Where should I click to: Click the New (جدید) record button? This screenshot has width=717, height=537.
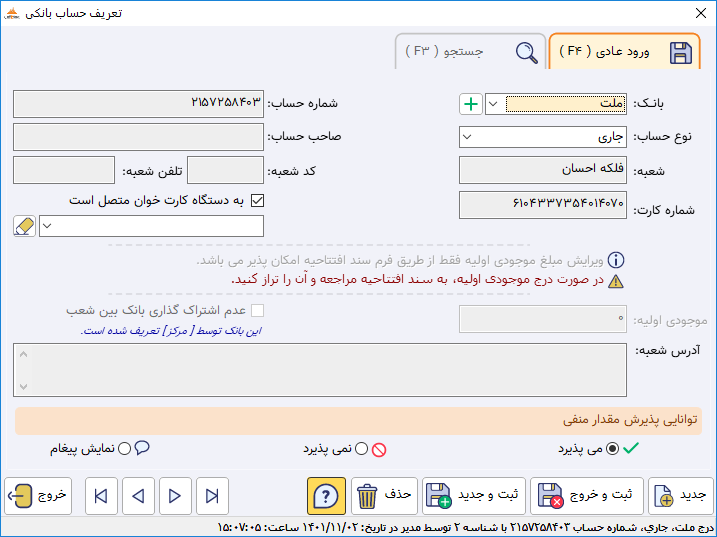[x=681, y=496]
